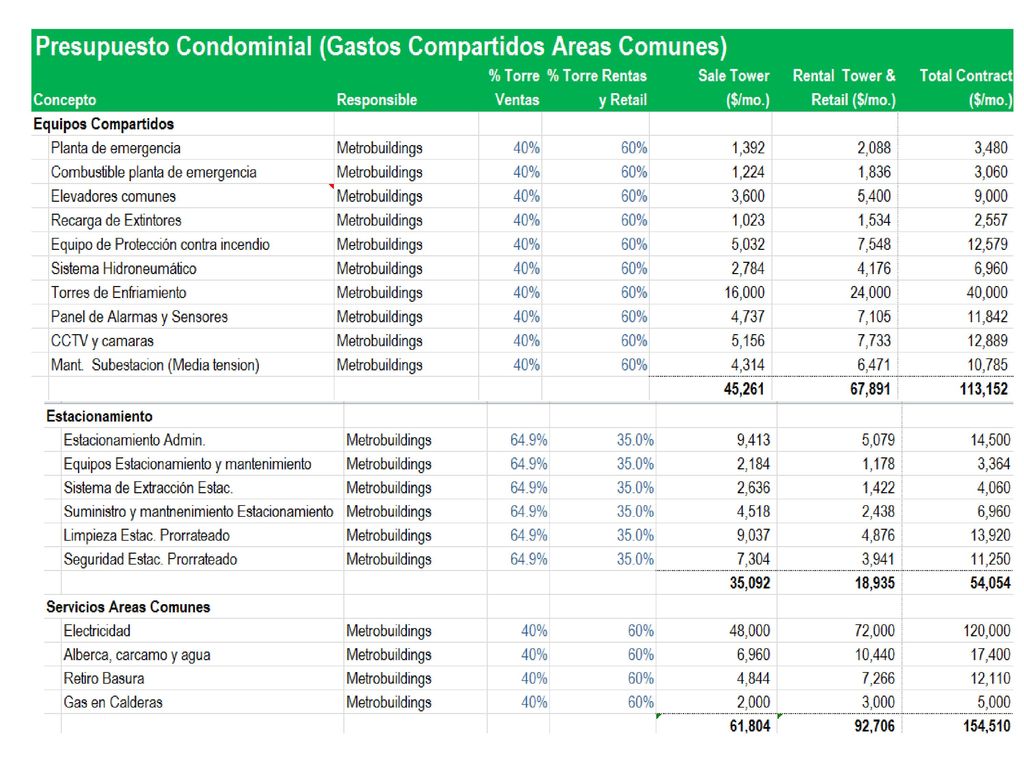Click the 'Sistema Hidroneumático' cell
This screenshot has height=768, width=1024.
click(123, 269)
